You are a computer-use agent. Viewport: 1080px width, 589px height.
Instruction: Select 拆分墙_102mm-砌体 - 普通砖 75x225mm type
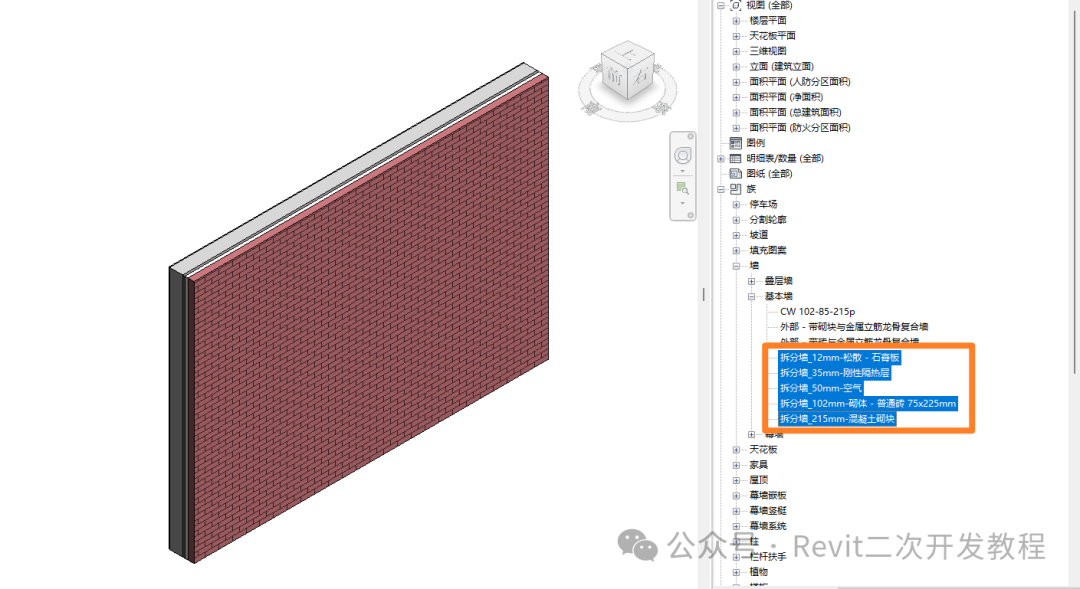[x=868, y=403]
